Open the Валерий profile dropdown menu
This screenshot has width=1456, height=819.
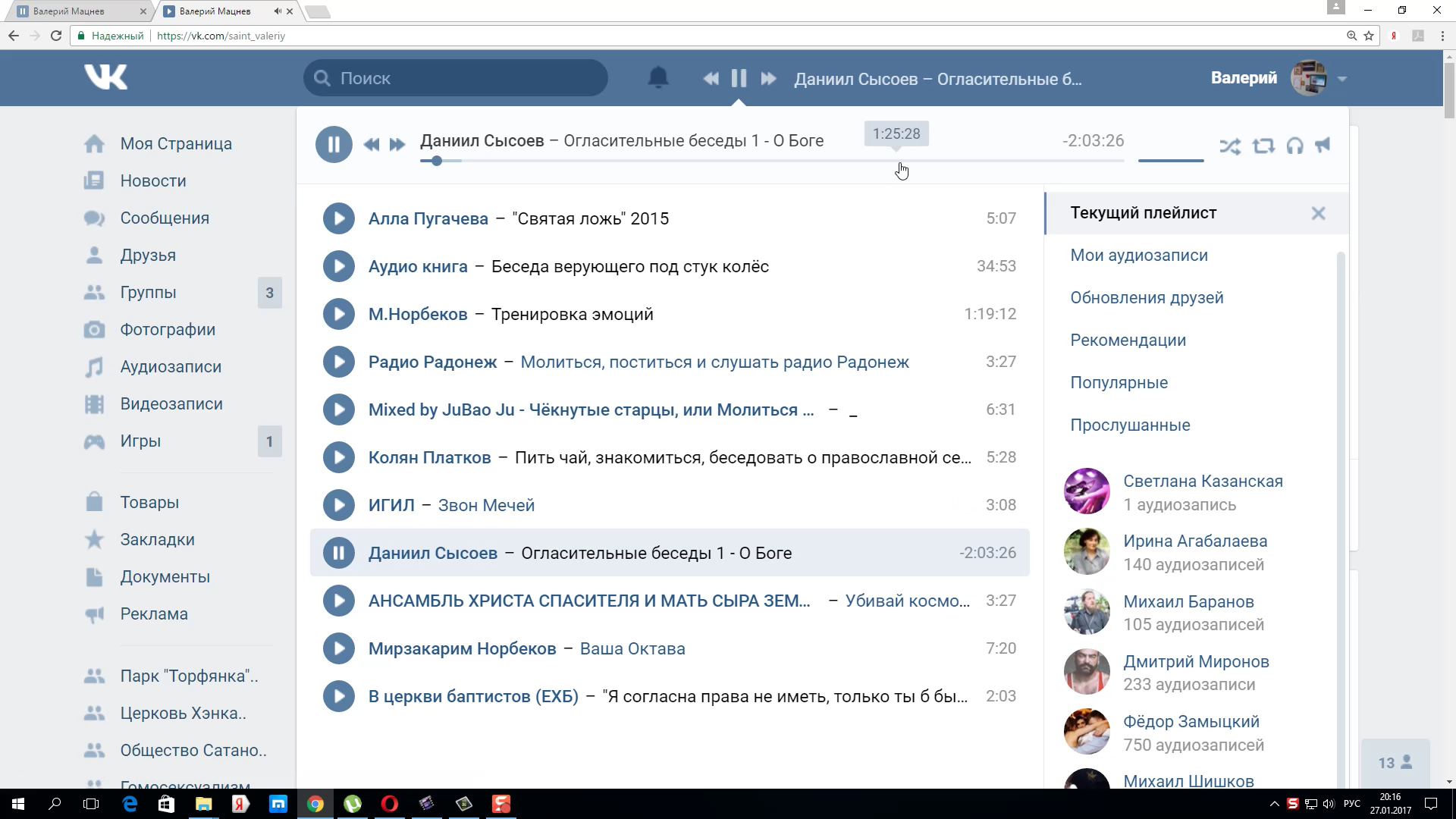click(x=1279, y=78)
